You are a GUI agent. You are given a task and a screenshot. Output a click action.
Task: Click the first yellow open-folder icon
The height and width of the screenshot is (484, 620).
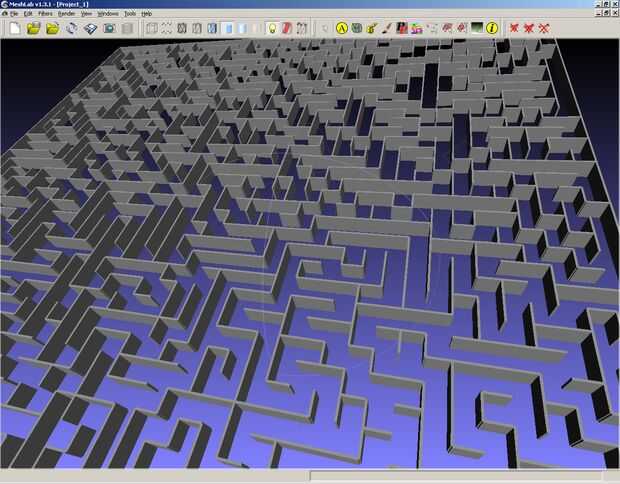pos(34,28)
